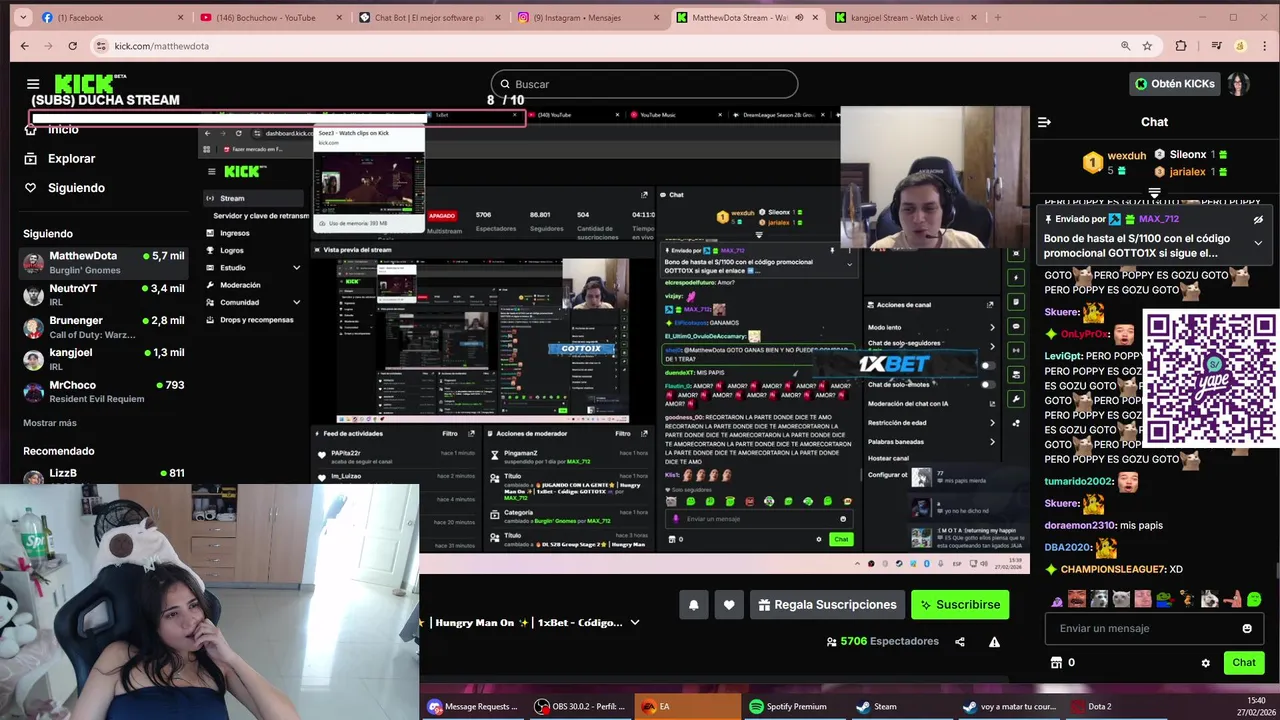Click Mostrar más under Siguiendo
The width and height of the screenshot is (1280, 720).
pyautogui.click(x=50, y=423)
